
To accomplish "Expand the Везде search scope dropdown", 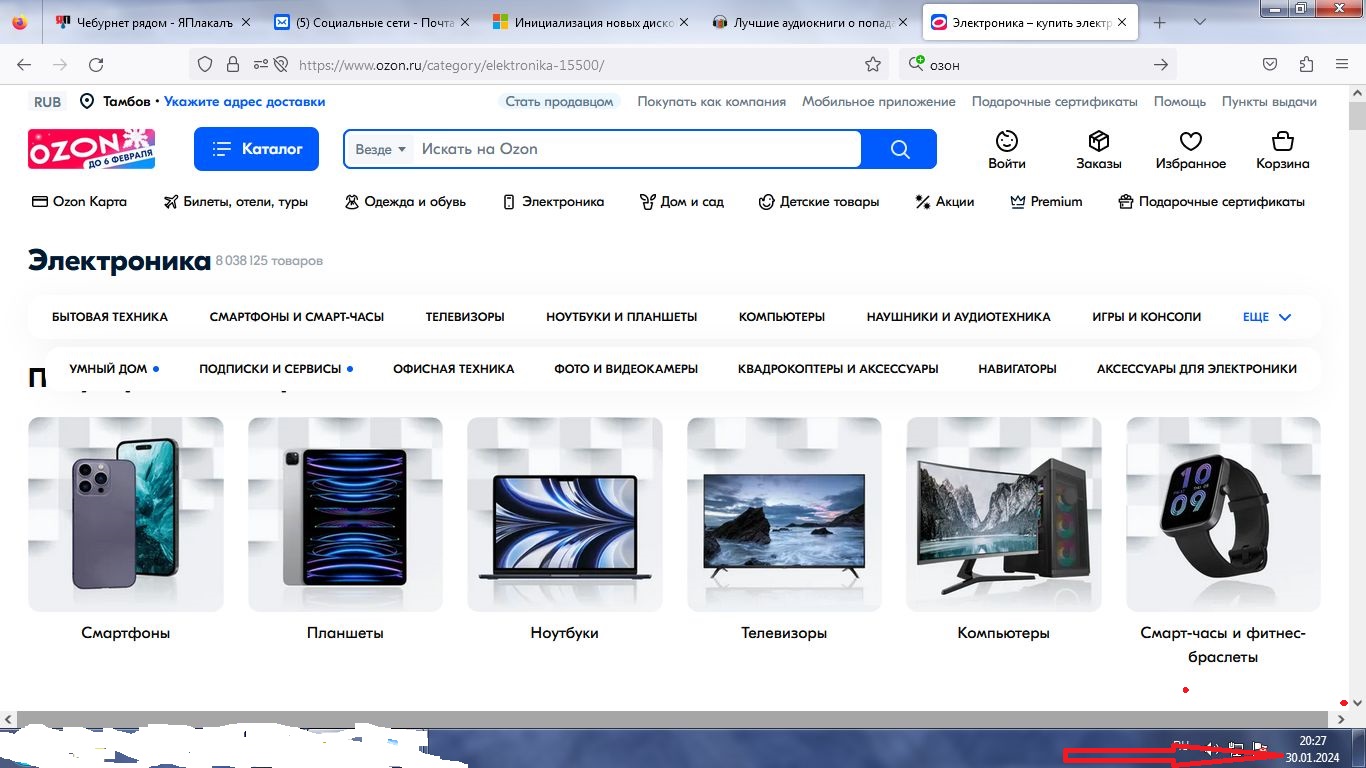I will [381, 149].
